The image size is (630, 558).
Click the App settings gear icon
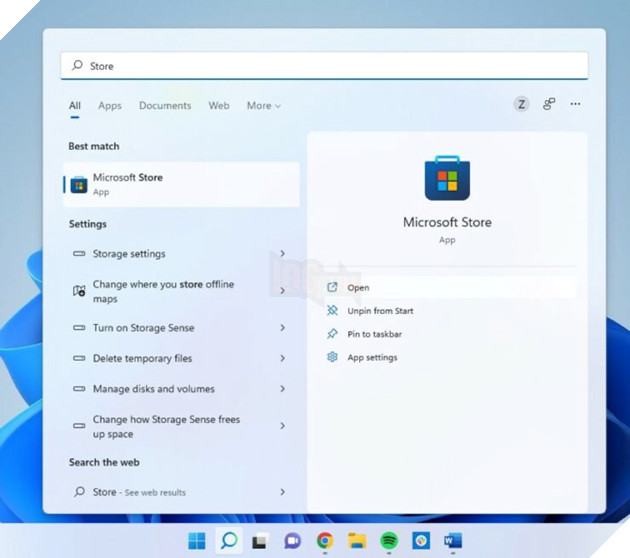(x=332, y=357)
